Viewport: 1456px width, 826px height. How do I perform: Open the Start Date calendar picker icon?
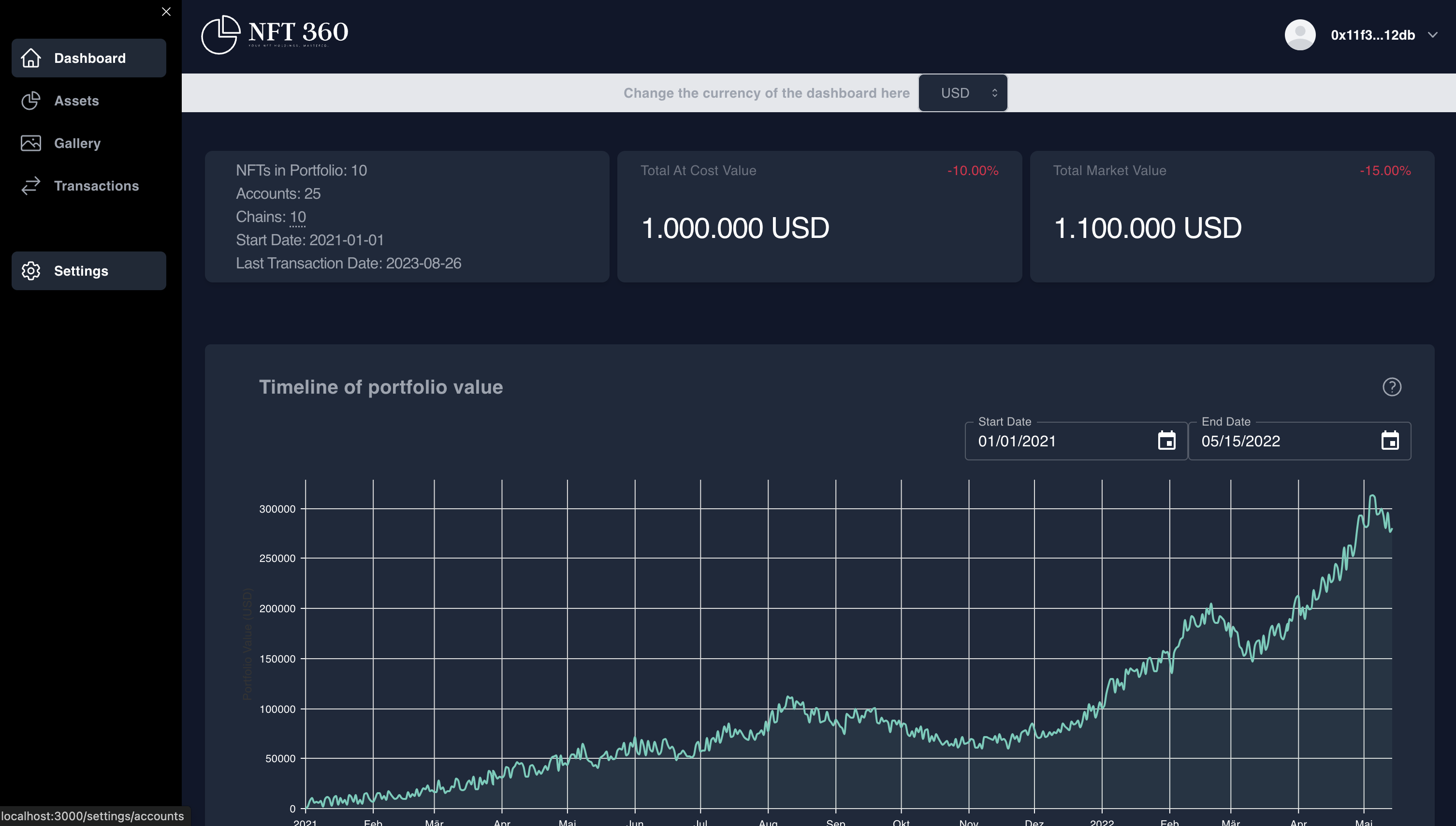pos(1166,441)
